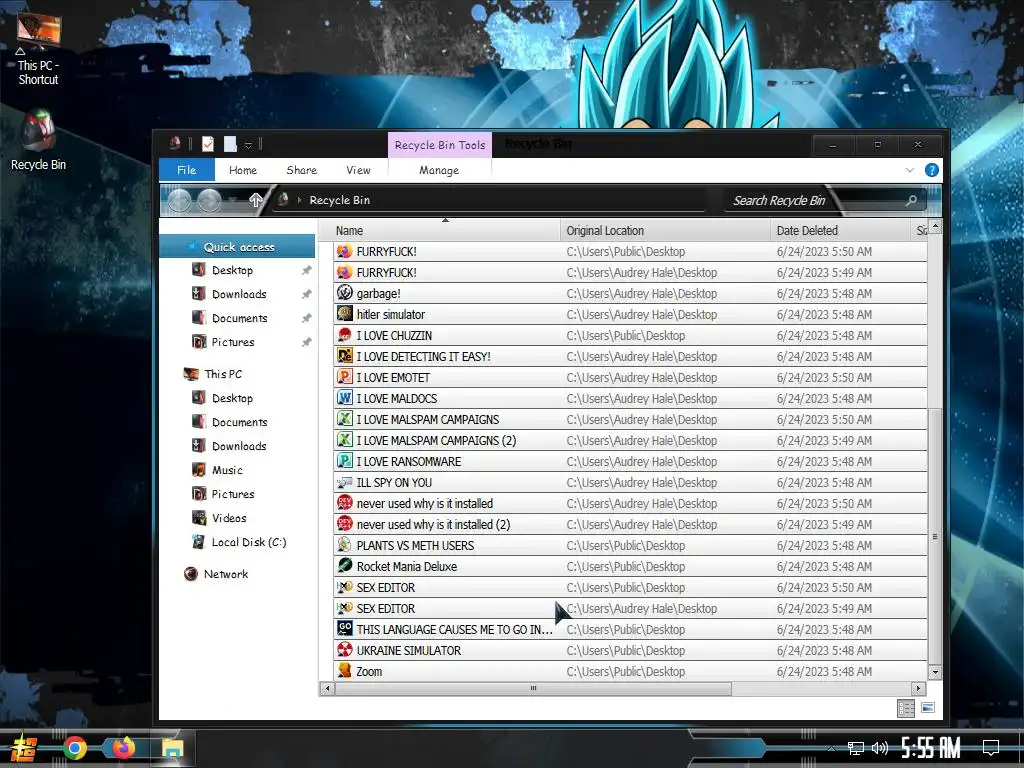
Task: Expand the address bar chevron before Recycle Bin
Action: click(x=300, y=200)
